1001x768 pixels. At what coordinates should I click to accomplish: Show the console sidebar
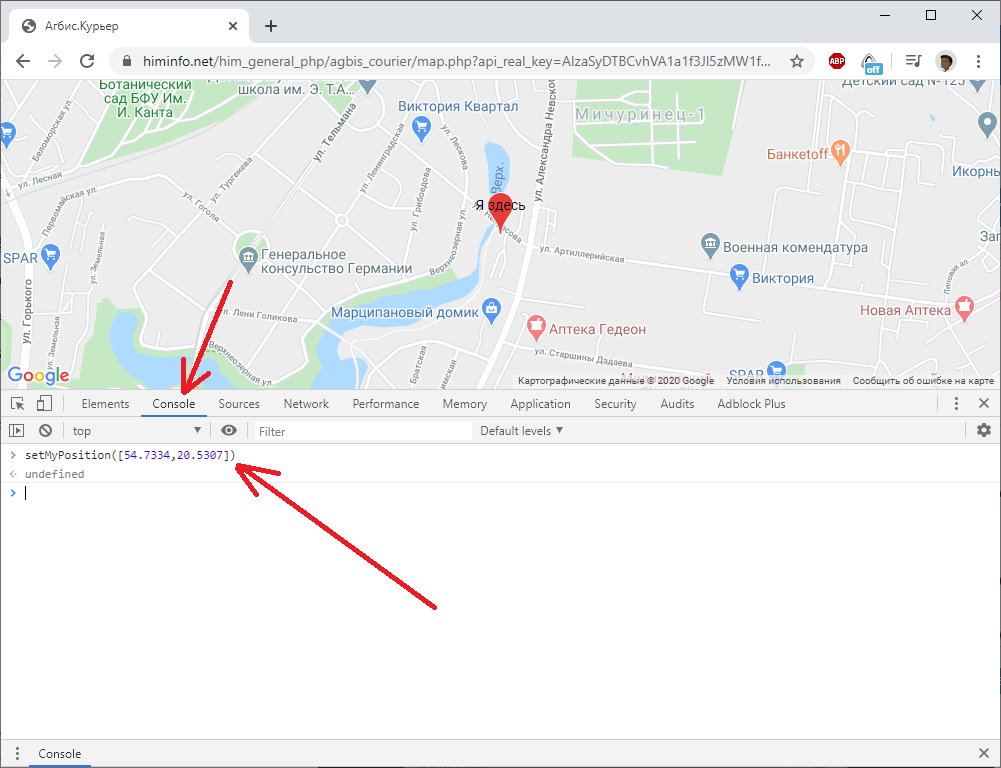17,430
